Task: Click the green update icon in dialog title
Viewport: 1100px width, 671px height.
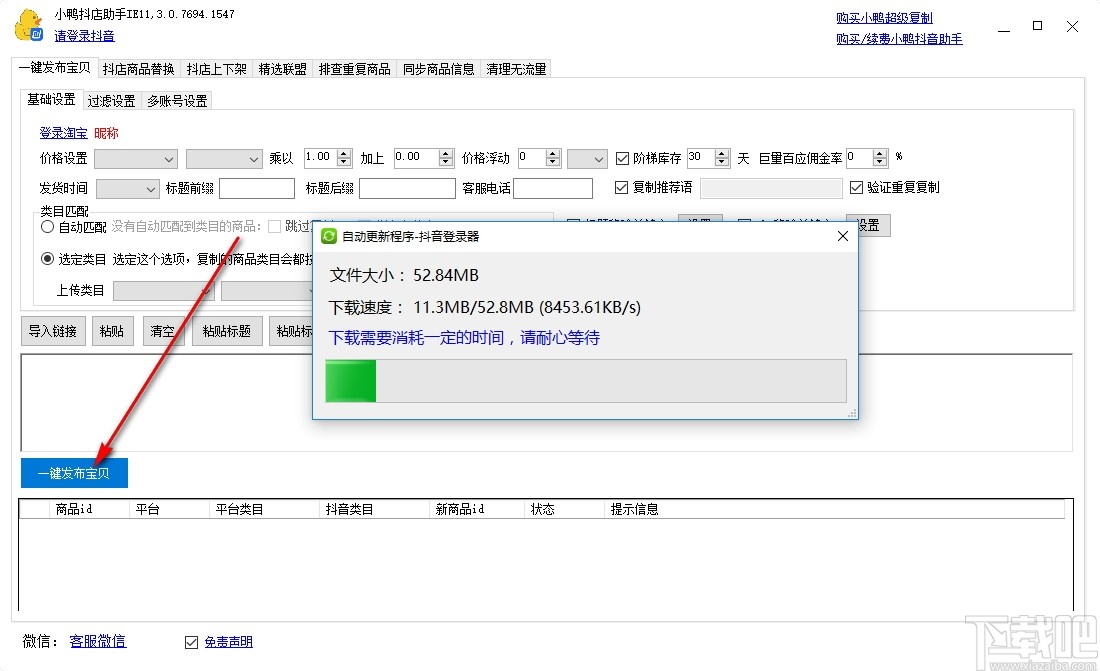Action: [328, 237]
